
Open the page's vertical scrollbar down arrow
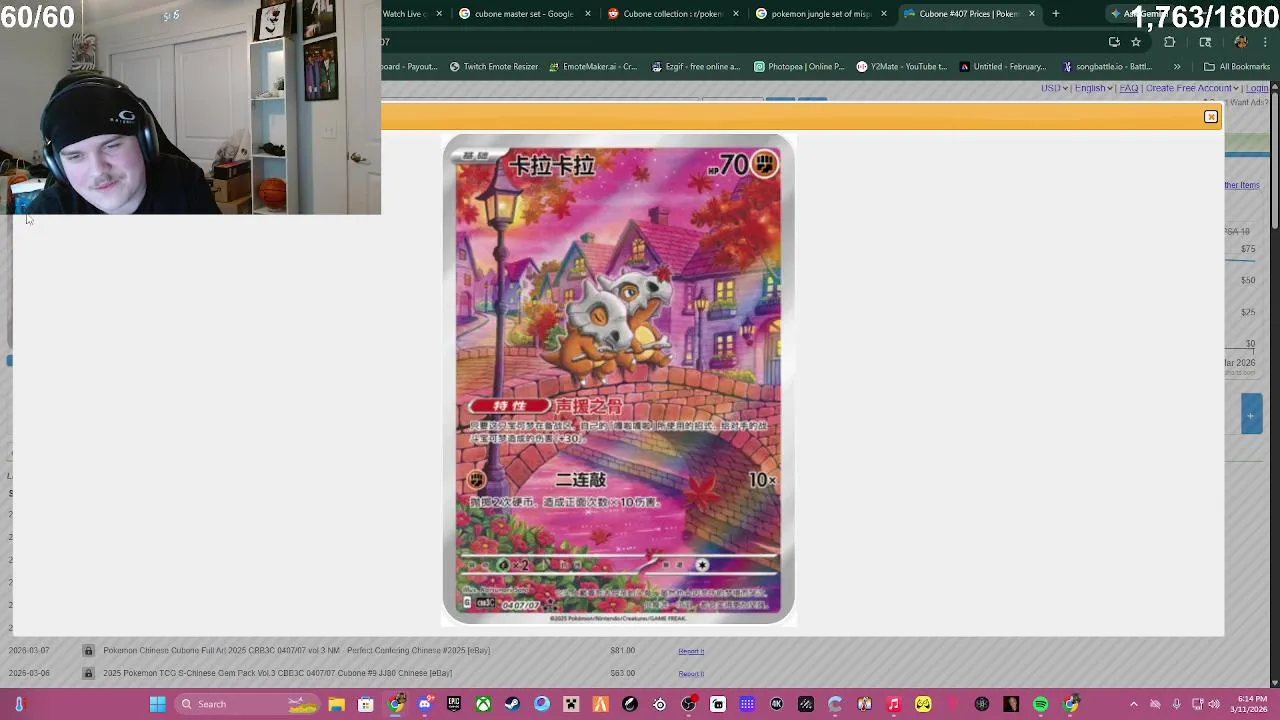pos(1274,683)
